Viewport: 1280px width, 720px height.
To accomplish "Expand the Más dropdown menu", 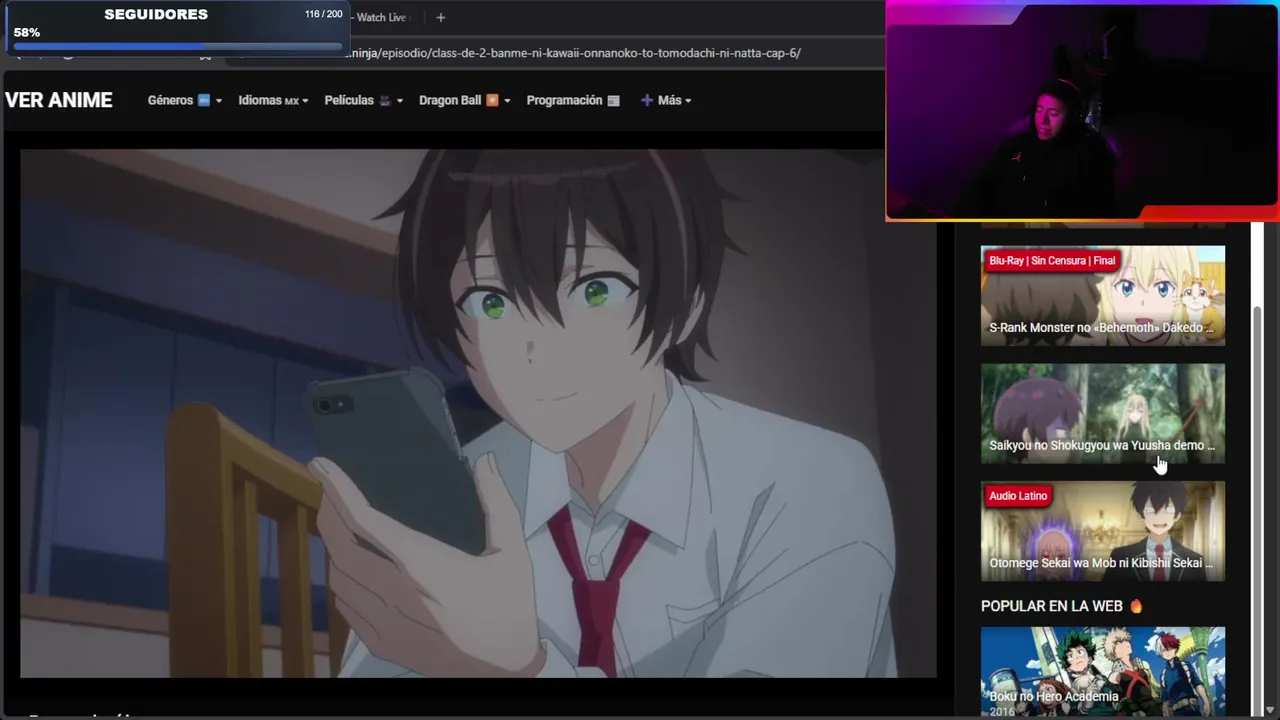I will click(666, 100).
